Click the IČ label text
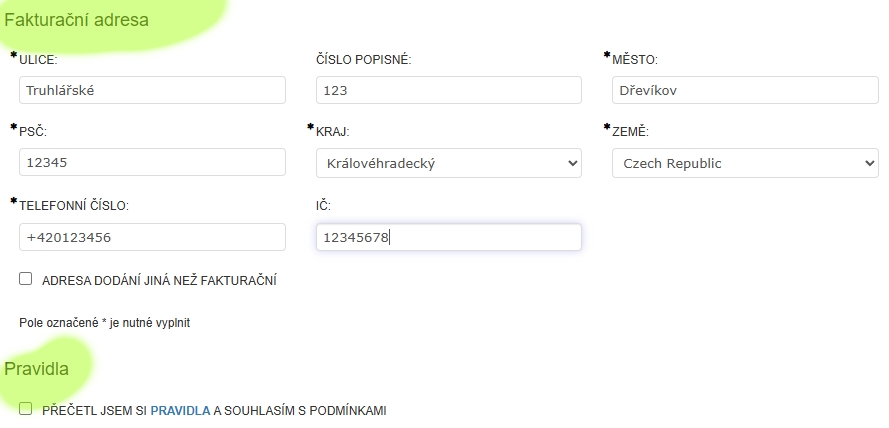The height and width of the screenshot is (428, 889). click(x=323, y=206)
